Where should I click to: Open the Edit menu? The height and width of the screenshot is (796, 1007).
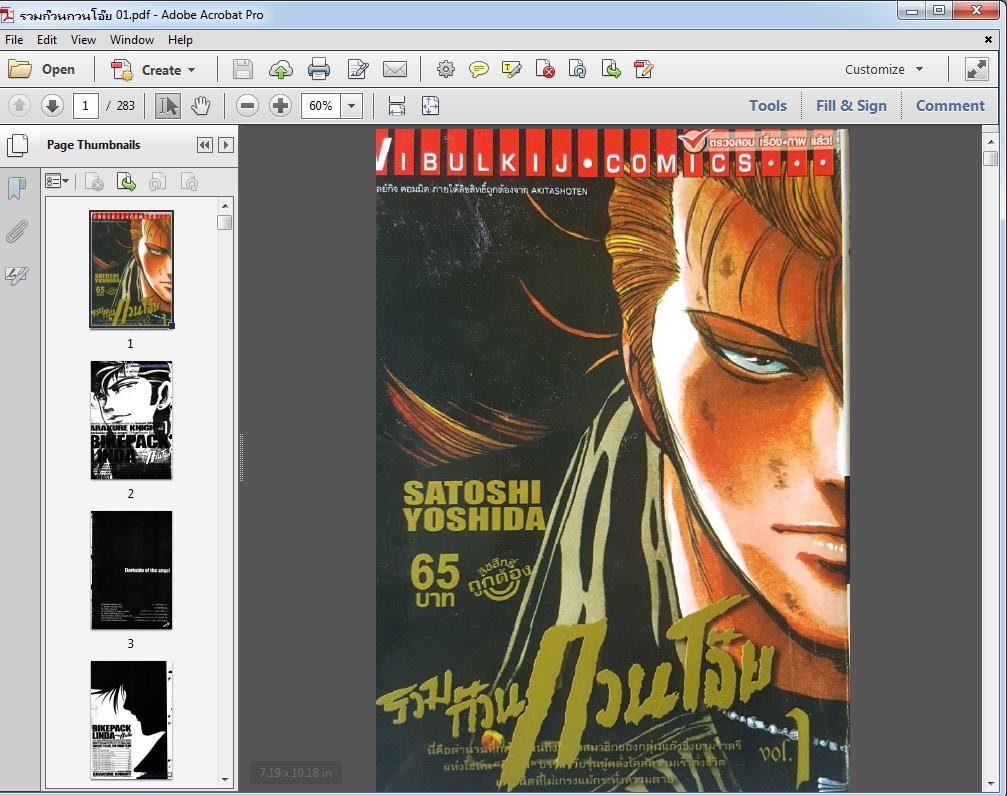point(47,40)
